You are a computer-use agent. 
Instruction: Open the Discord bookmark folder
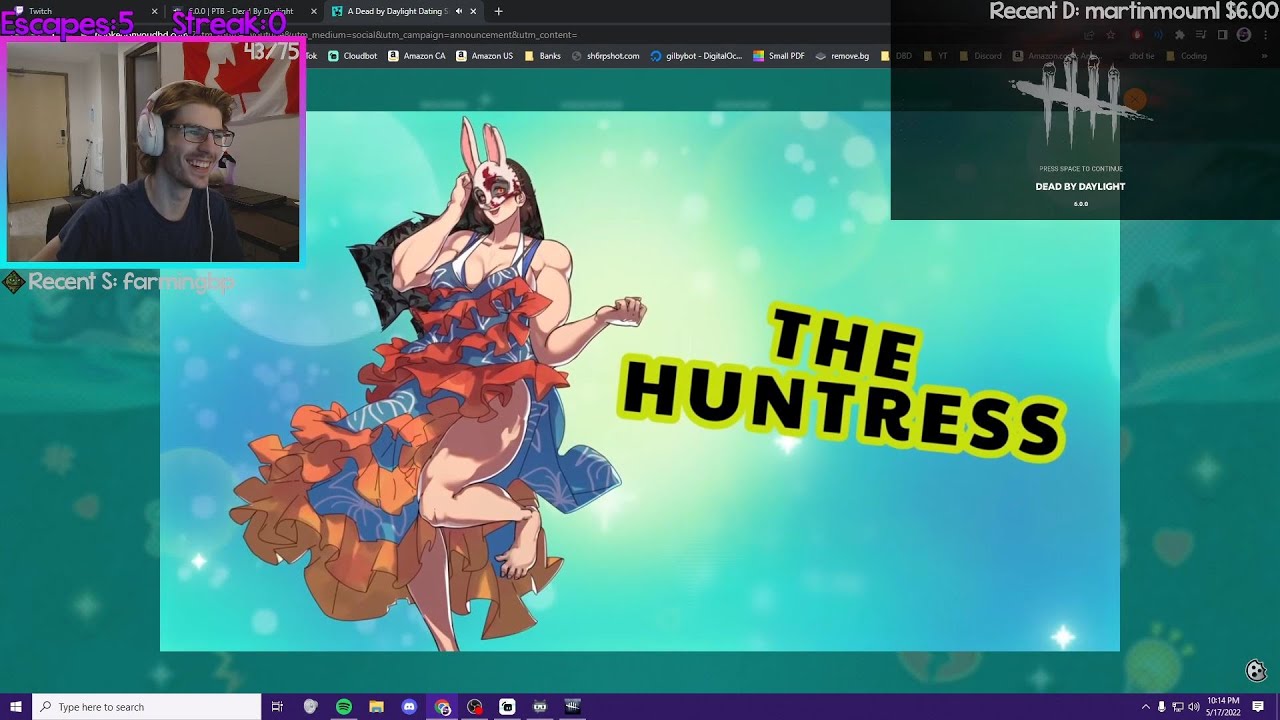981,56
